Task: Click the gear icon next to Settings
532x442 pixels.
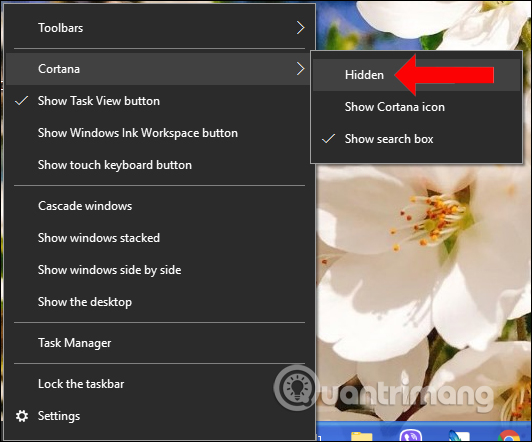Action: click(x=22, y=416)
